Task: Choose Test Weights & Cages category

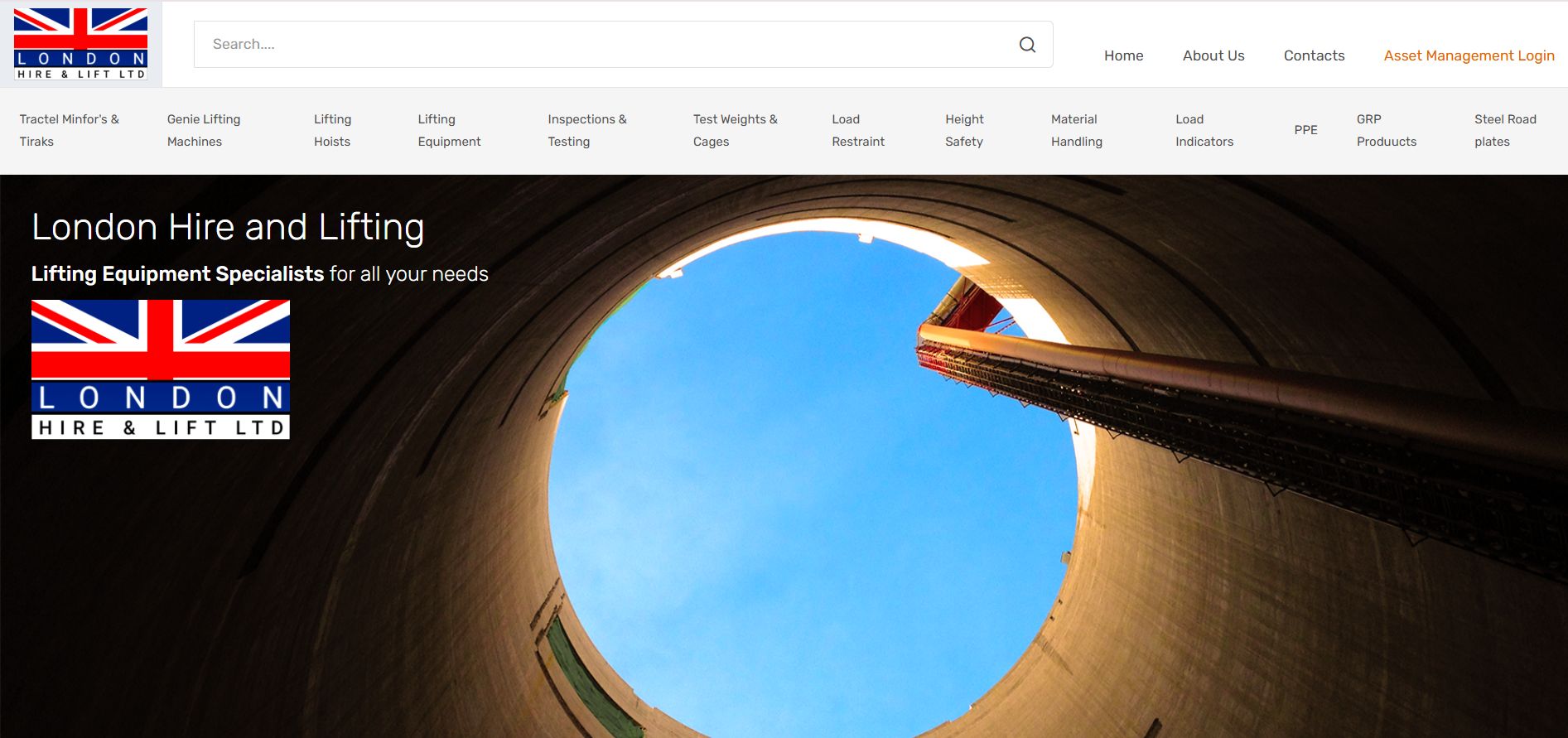Action: 735,130
